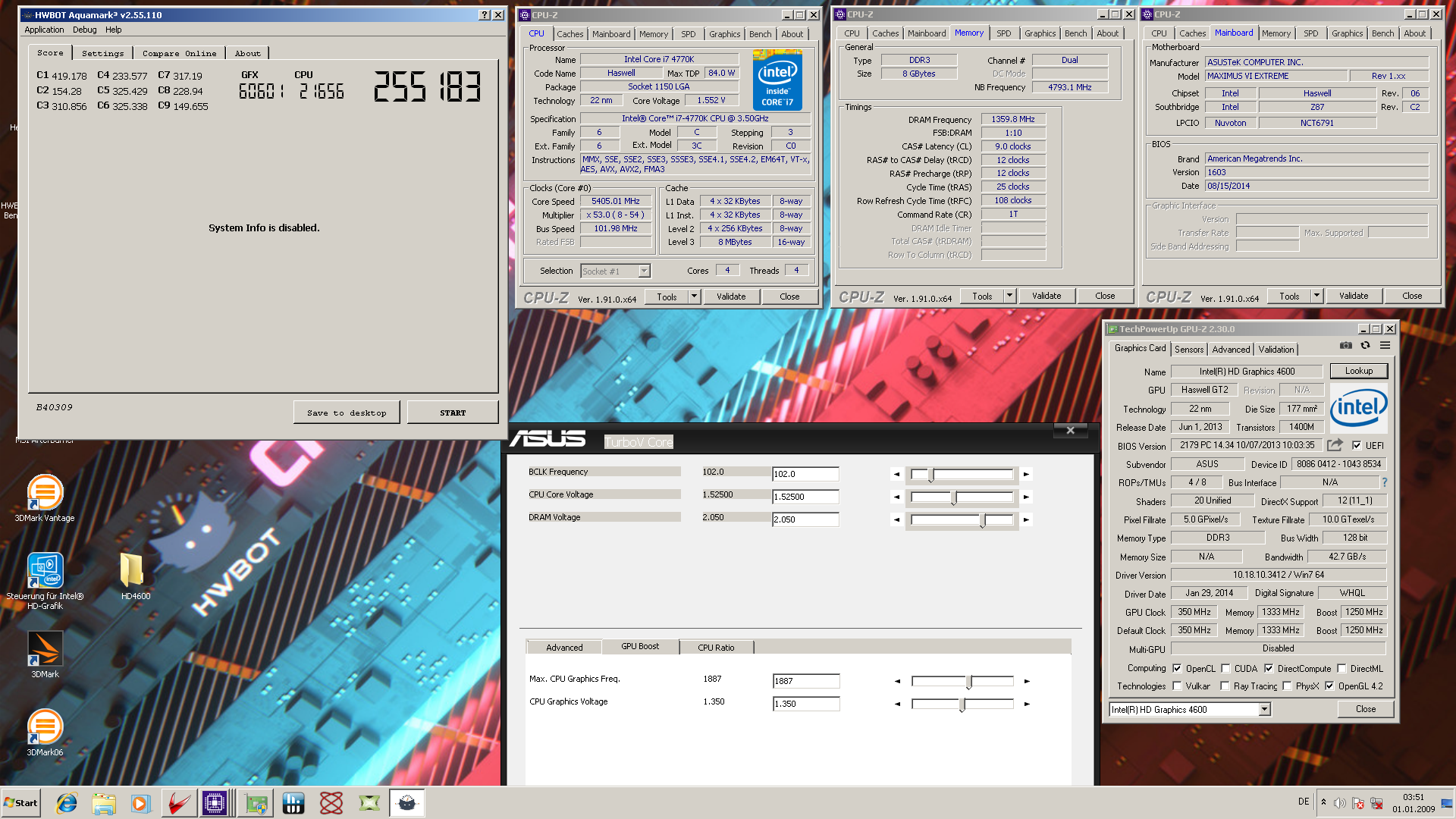Switch to Compare Online tab
Screen dimensions: 1456x819
coord(180,53)
